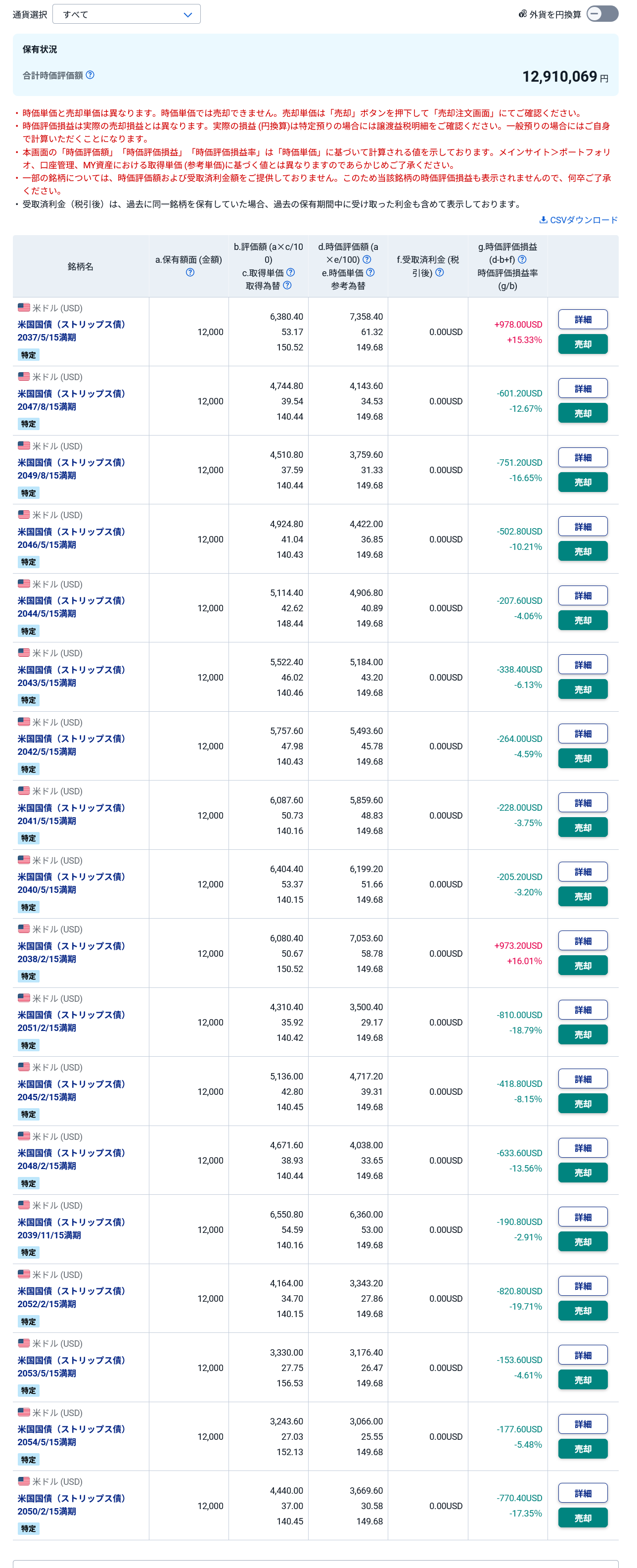The width and height of the screenshot is (637, 1568).
Task: Open the 通貨選択 dropdown
Action: pos(127,14)
